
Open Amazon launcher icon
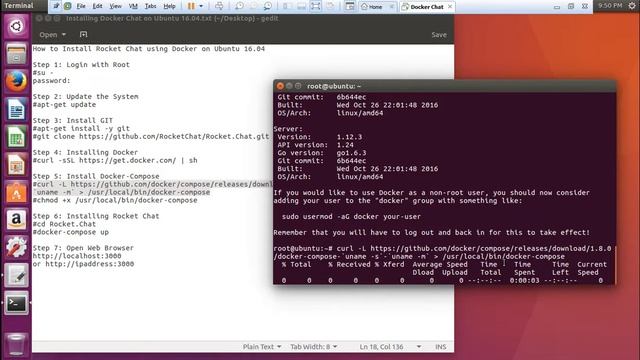[x=16, y=220]
